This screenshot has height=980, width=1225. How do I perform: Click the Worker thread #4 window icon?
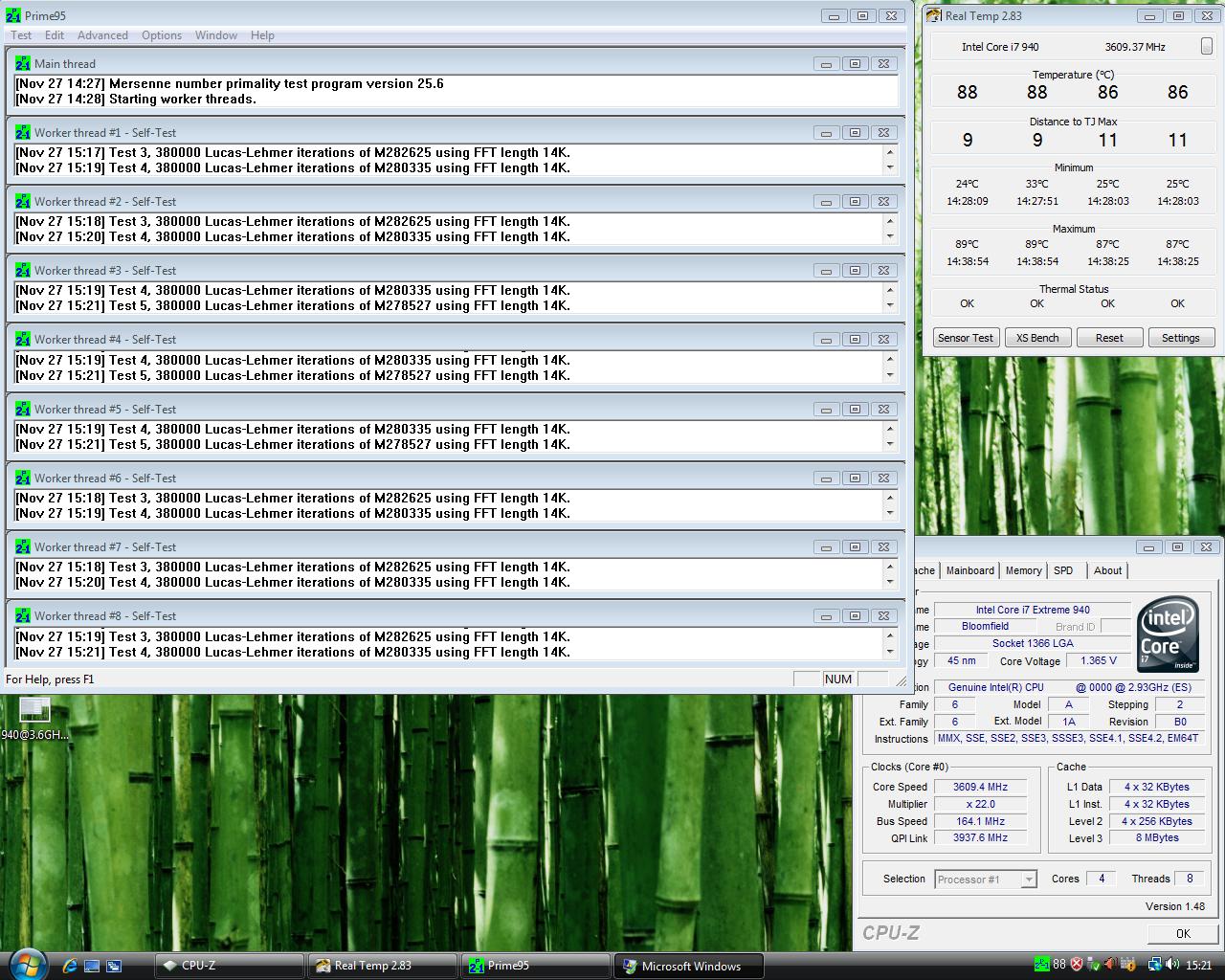pos(23,340)
